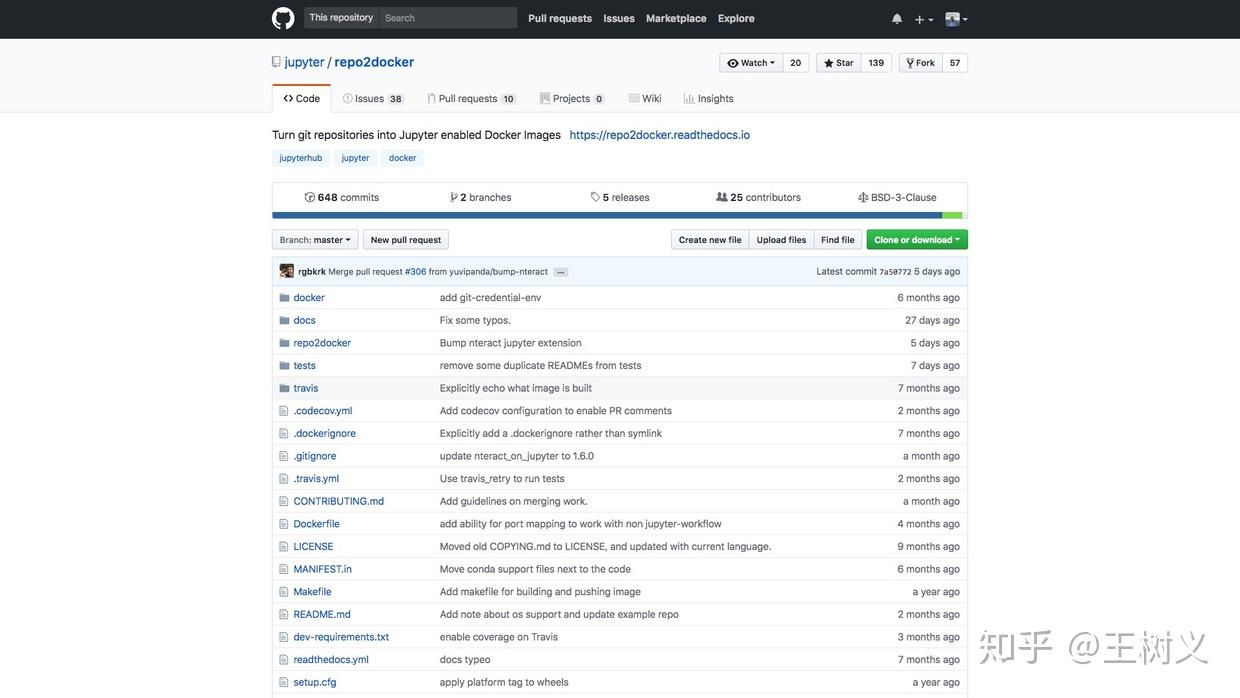The height and width of the screenshot is (698, 1240).
Task: Click the folder icon beside docker
Action: pos(284,298)
